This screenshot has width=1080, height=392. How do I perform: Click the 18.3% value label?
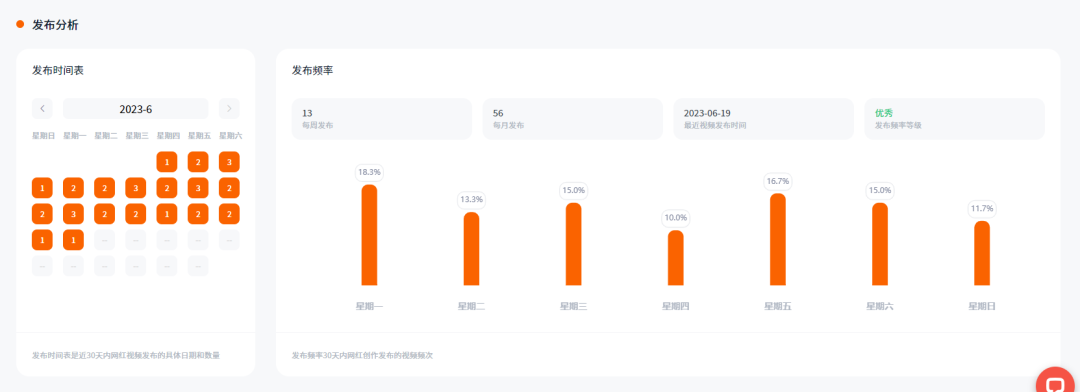pyautogui.click(x=369, y=172)
